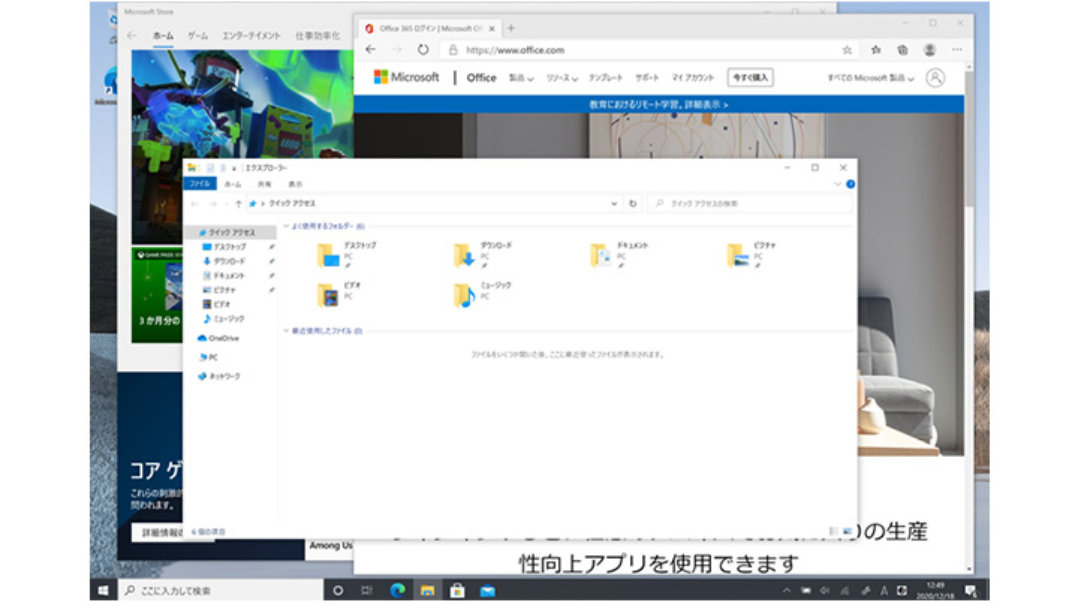Select エンターテイメント tab in Microsoft Store
This screenshot has height=606, width=1078.
click(251, 36)
